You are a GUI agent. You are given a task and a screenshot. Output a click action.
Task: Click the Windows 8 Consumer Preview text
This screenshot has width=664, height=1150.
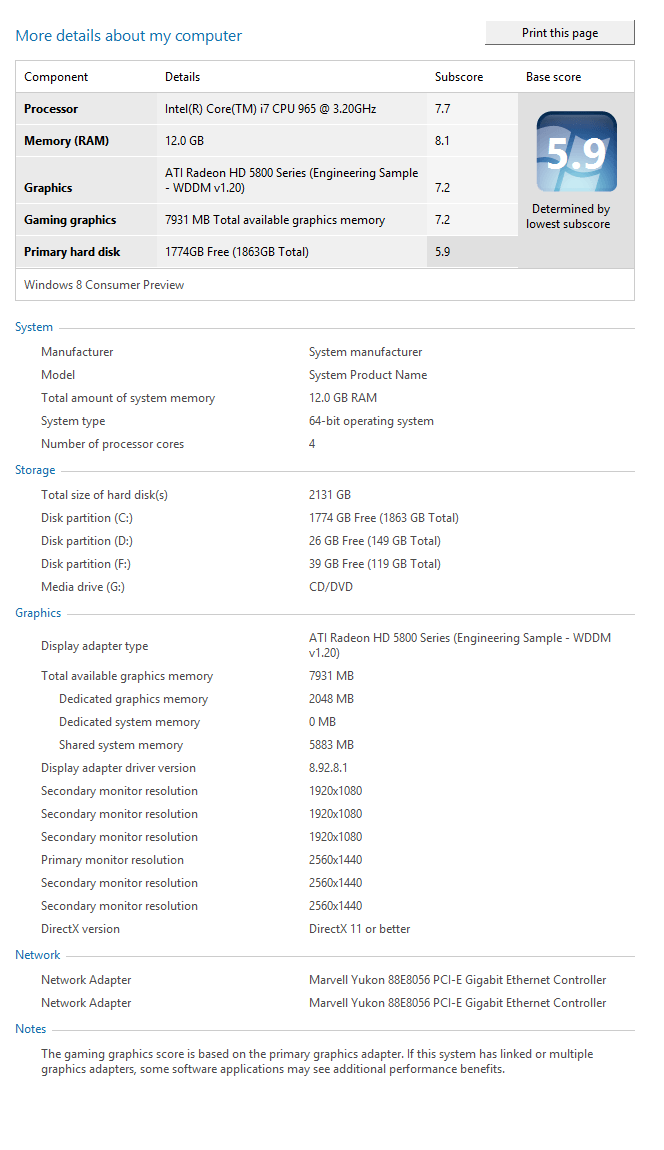pos(104,285)
